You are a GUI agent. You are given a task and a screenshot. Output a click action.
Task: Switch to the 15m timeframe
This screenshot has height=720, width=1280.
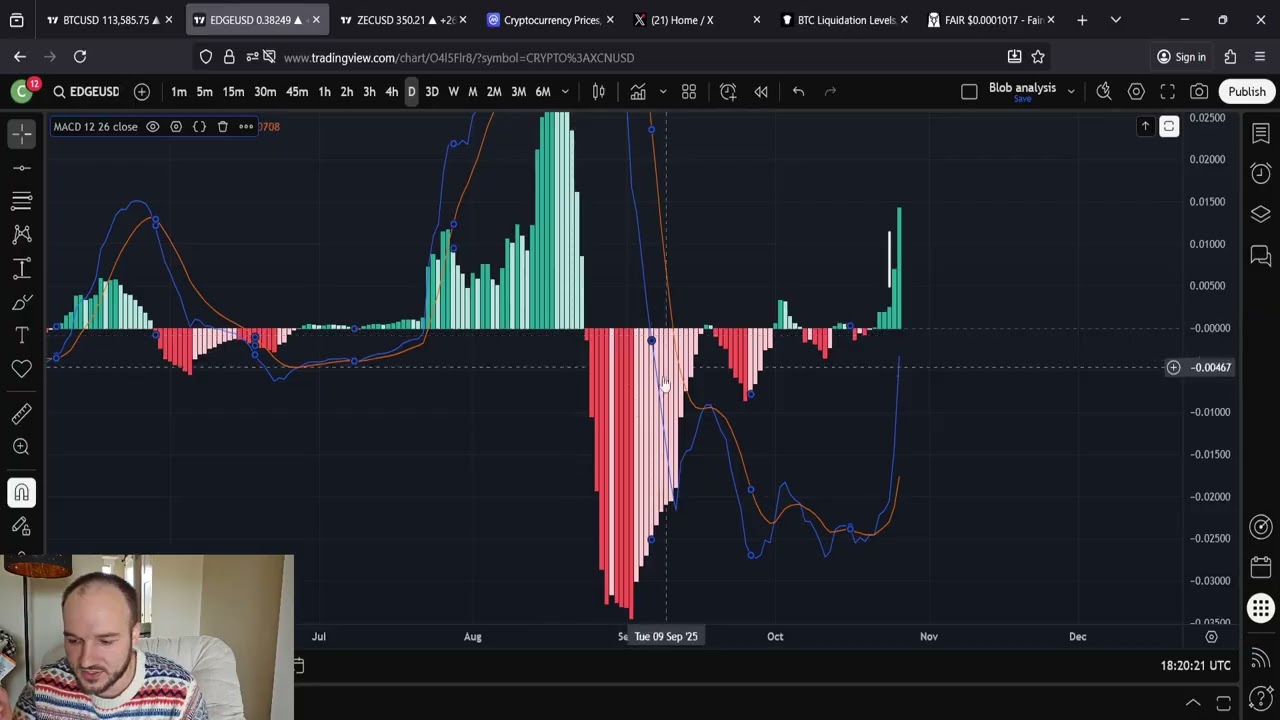(x=233, y=92)
